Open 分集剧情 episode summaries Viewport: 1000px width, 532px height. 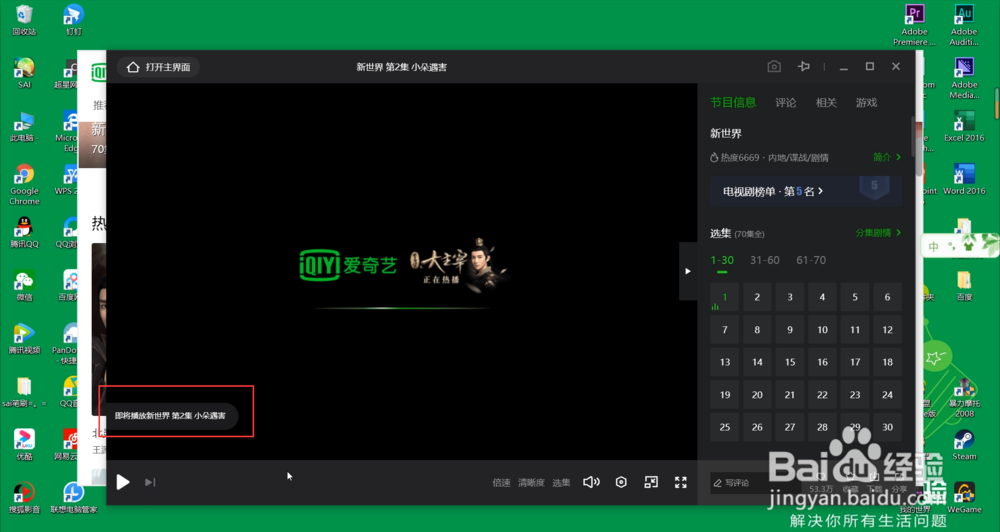tap(878, 233)
